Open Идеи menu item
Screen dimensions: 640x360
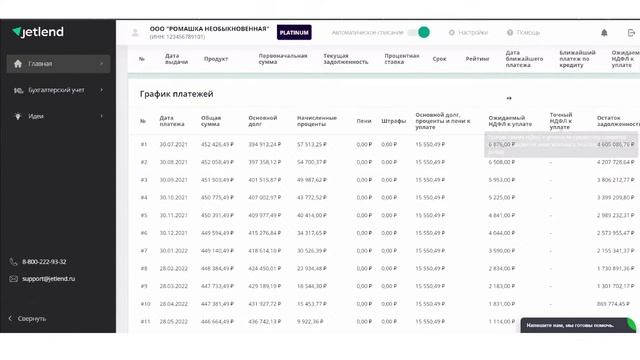pyautogui.click(x=58, y=116)
